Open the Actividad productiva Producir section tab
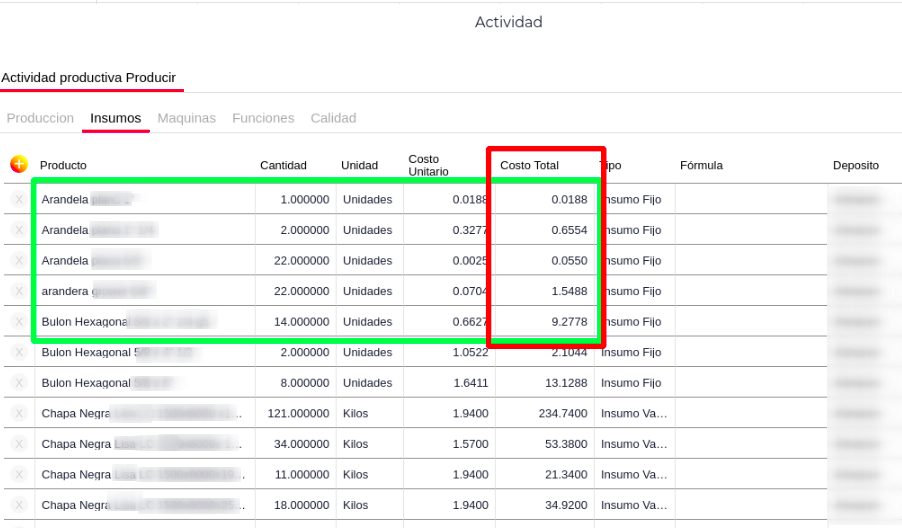The width and height of the screenshot is (902, 528). coord(88,77)
